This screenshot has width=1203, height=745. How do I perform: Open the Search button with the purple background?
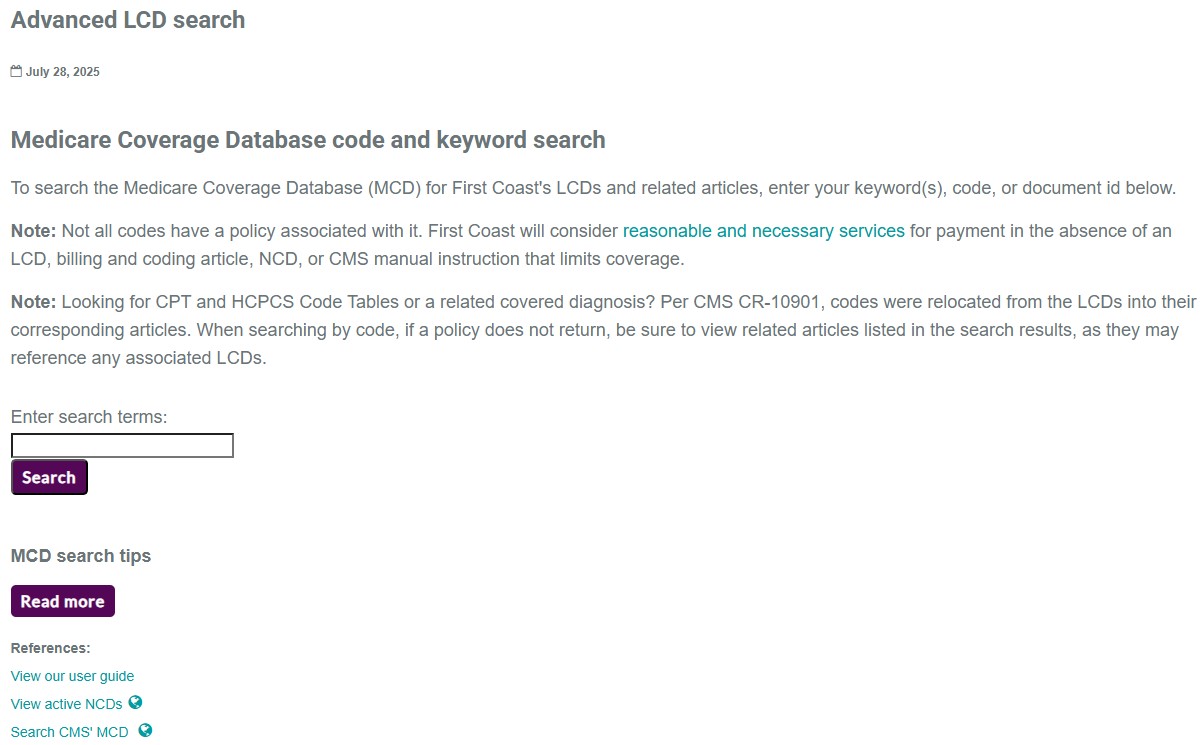click(48, 477)
